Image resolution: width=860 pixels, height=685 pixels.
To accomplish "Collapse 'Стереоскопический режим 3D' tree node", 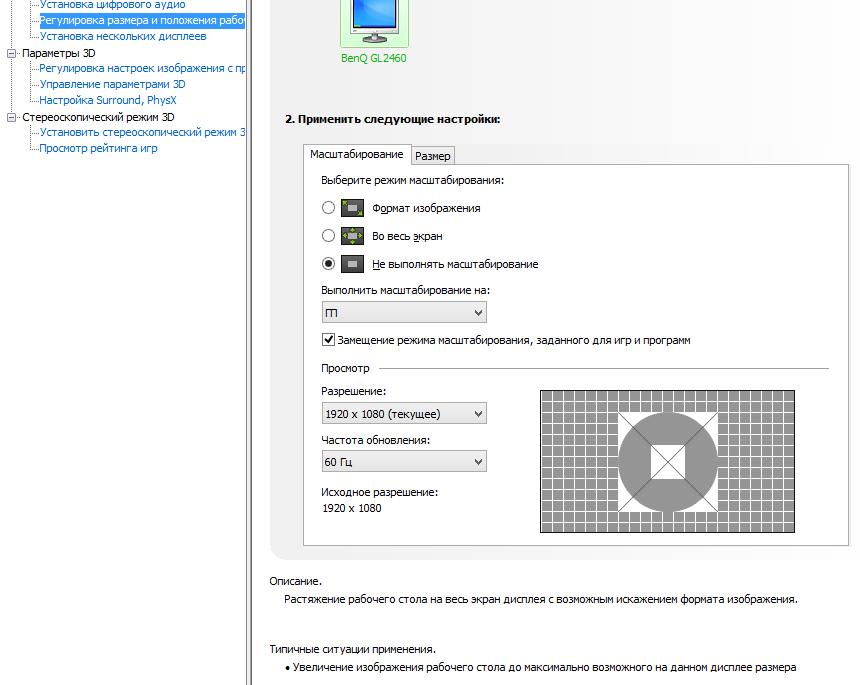I will coord(11,117).
